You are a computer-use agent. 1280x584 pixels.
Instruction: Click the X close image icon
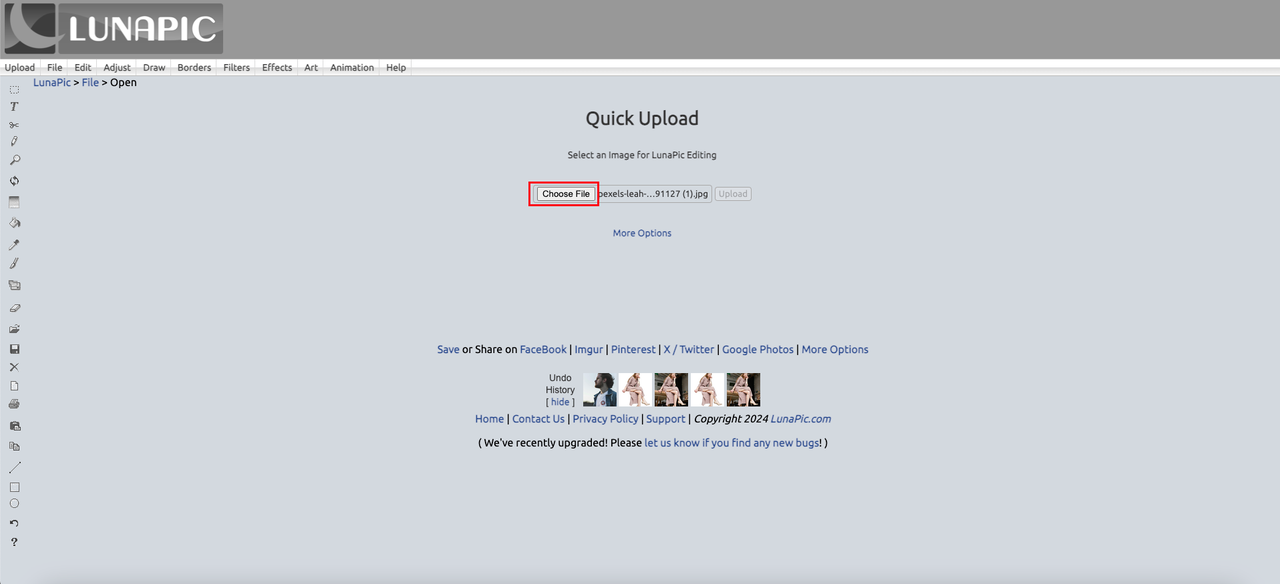(x=14, y=367)
